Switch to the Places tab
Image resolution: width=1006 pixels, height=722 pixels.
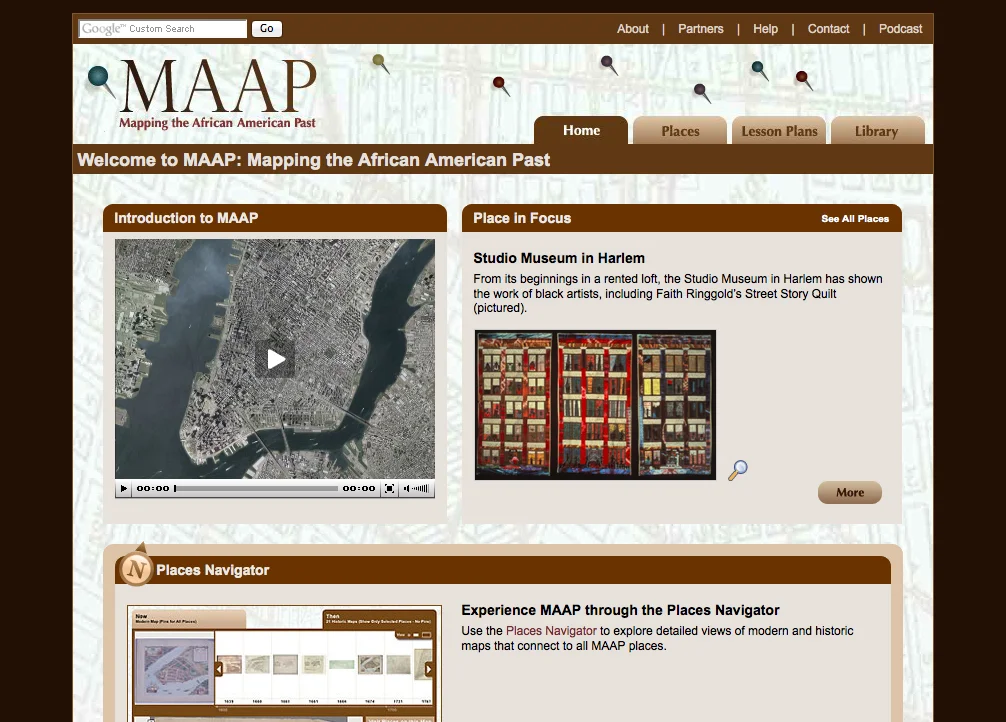[x=680, y=130]
